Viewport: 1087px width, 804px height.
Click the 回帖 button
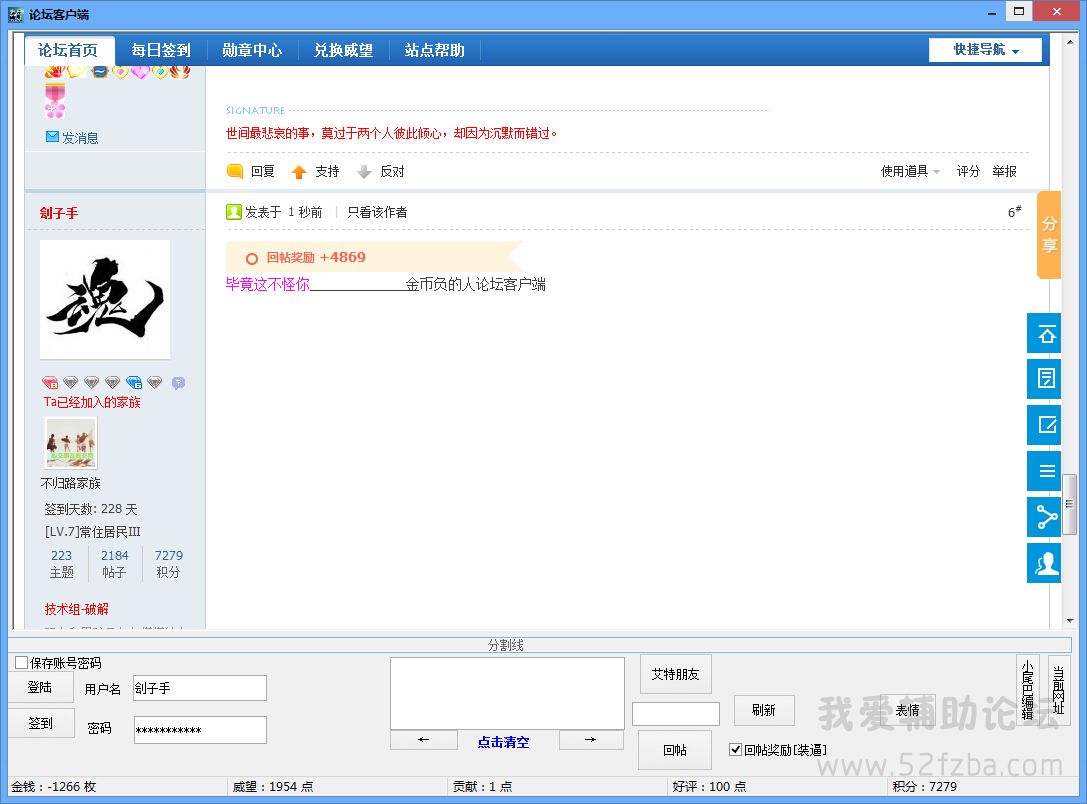point(675,749)
